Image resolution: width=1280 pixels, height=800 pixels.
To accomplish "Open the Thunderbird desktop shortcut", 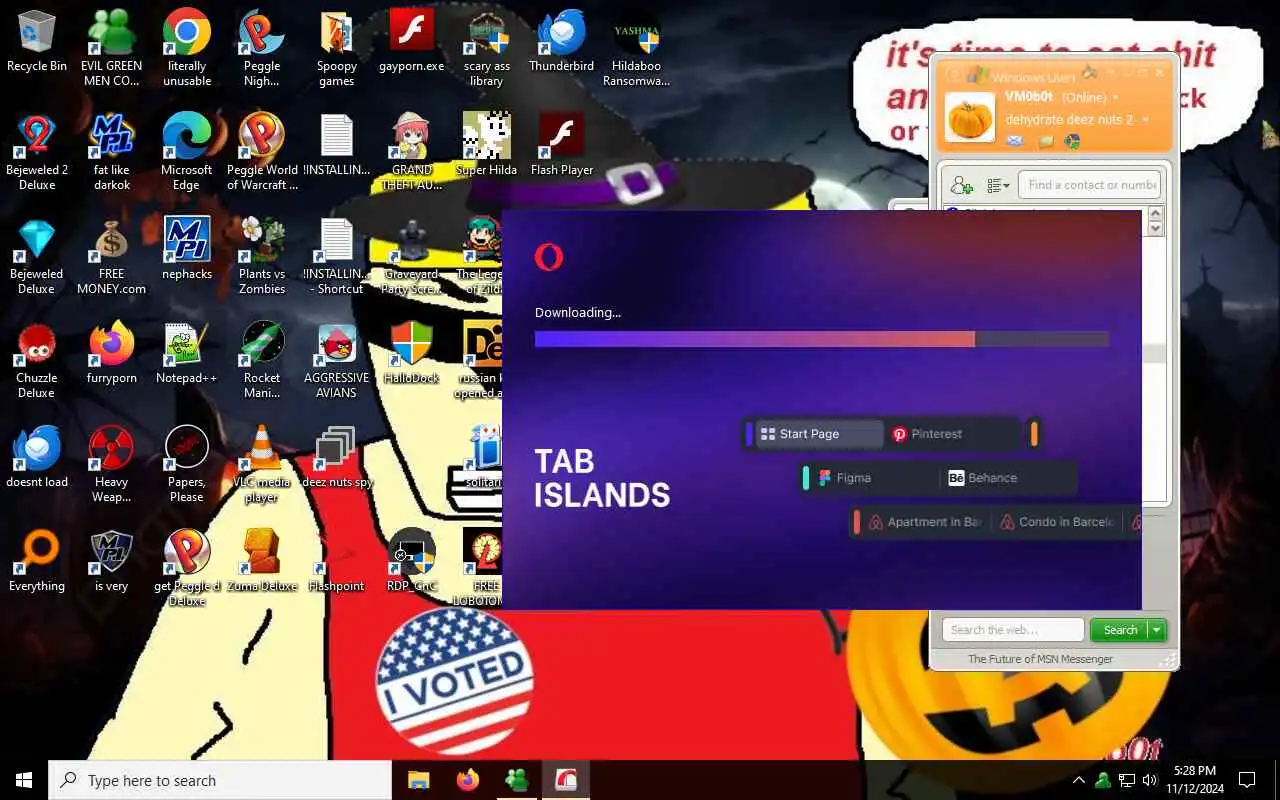I will [x=562, y=42].
